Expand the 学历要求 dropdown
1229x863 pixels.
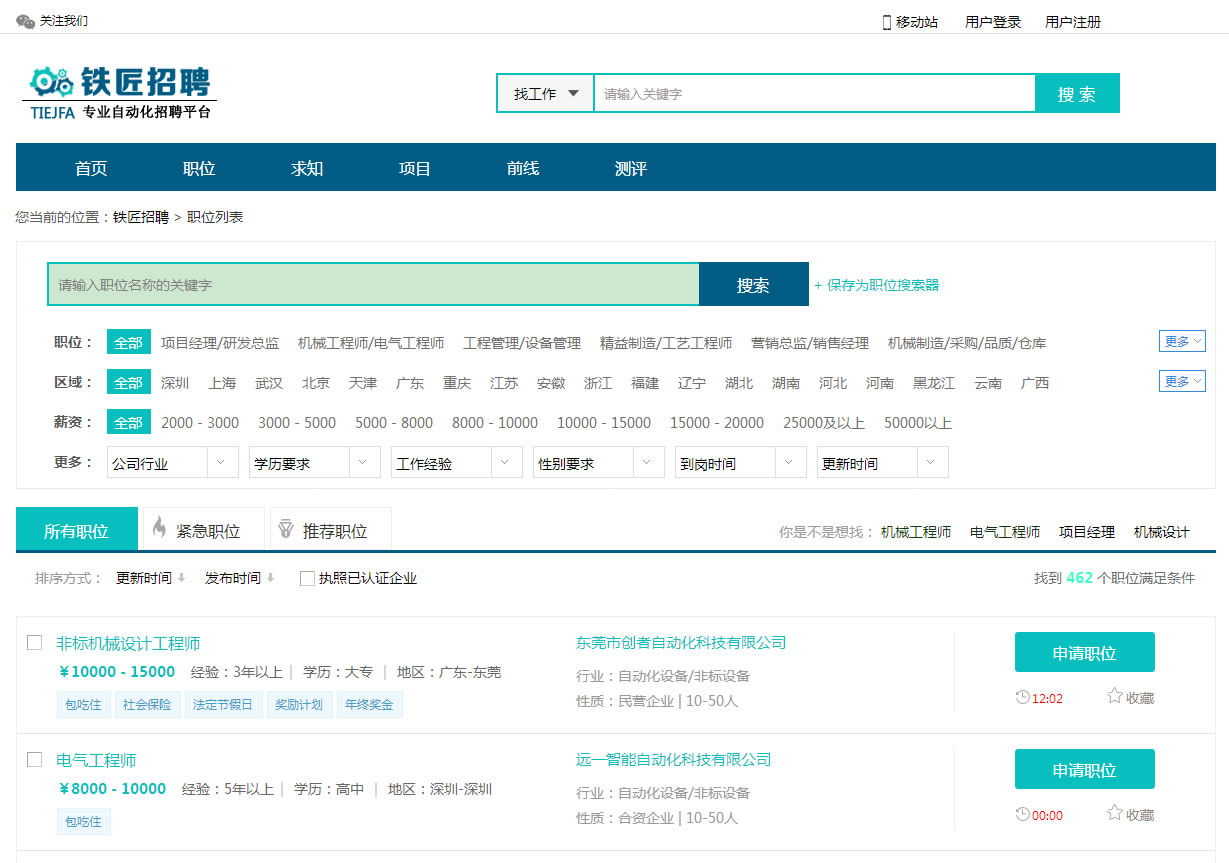tap(314, 462)
